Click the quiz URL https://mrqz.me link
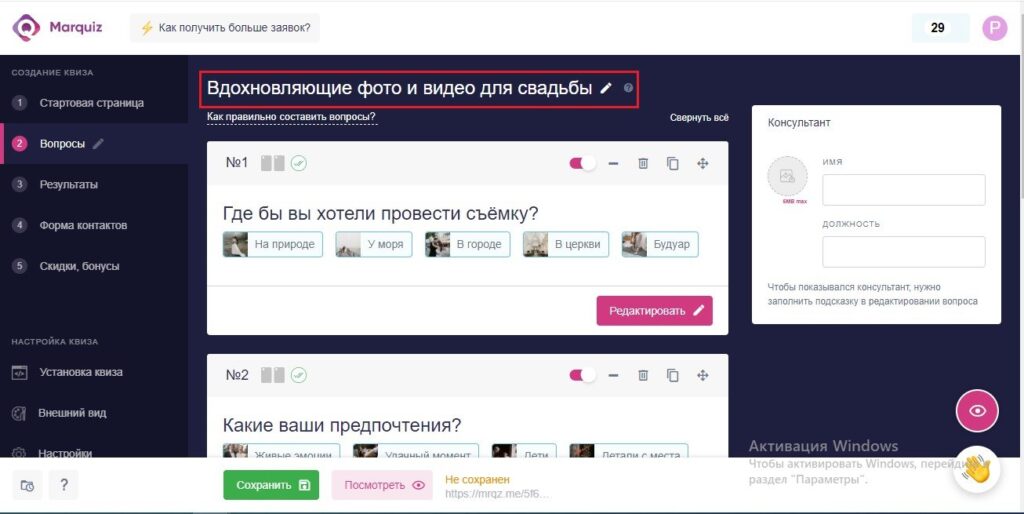 pyautogui.click(x=497, y=494)
